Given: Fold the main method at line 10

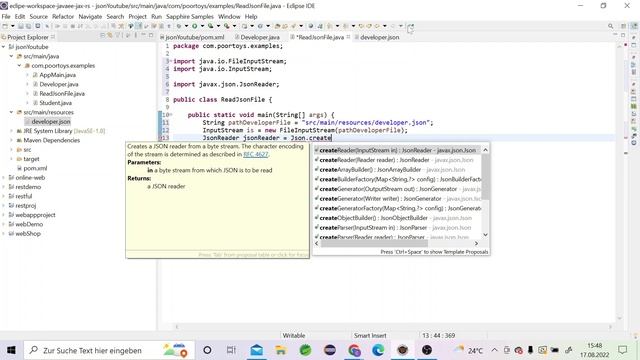Looking at the screenshot, I should pos(171,115).
